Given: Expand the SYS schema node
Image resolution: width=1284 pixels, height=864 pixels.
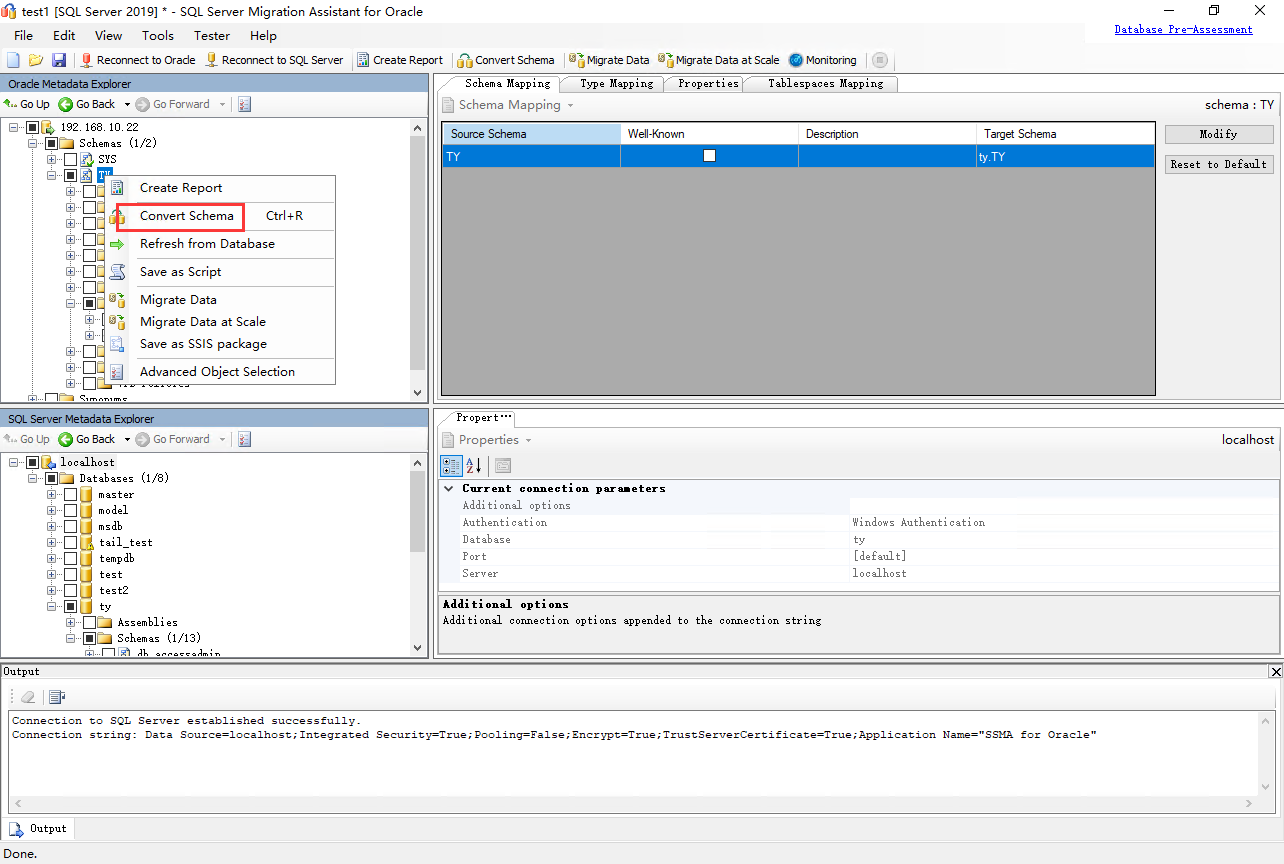Looking at the screenshot, I should click(52, 159).
